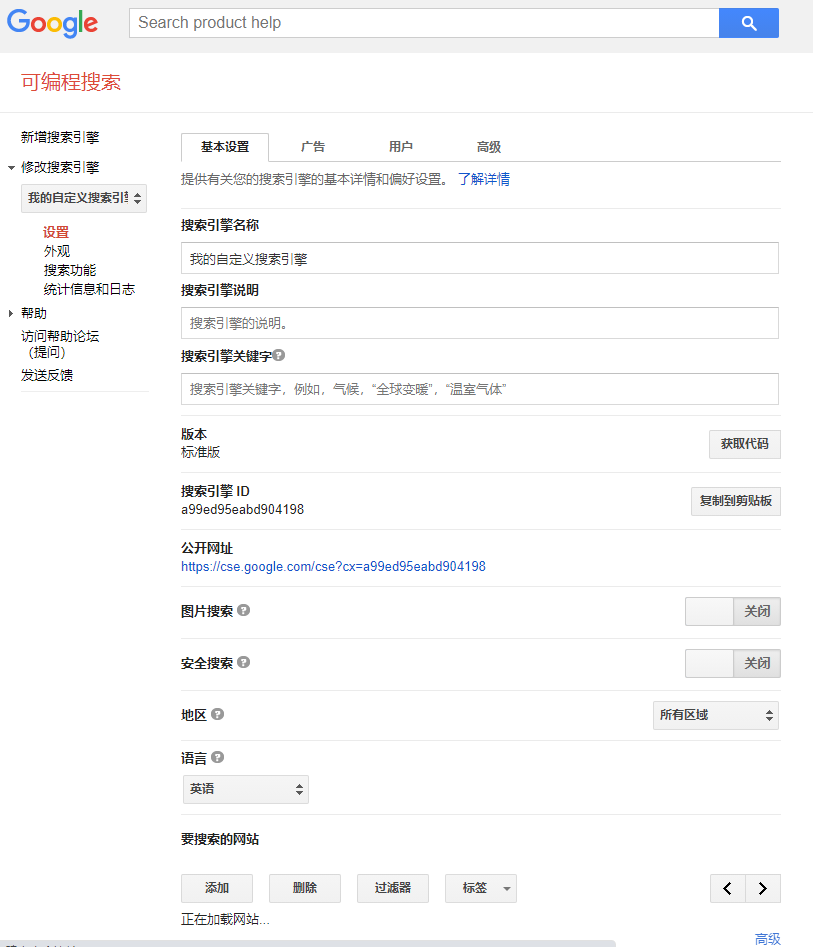Open help icon next to 地区

[217, 714]
